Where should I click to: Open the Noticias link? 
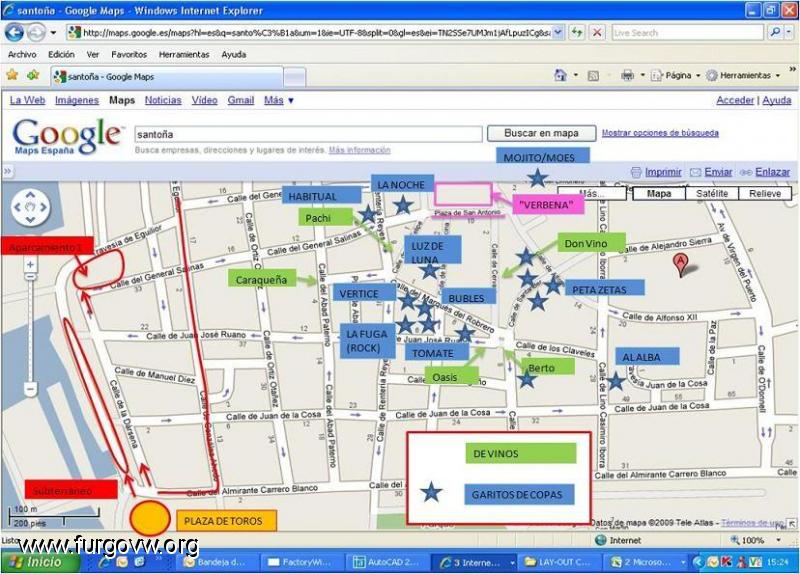(163, 101)
